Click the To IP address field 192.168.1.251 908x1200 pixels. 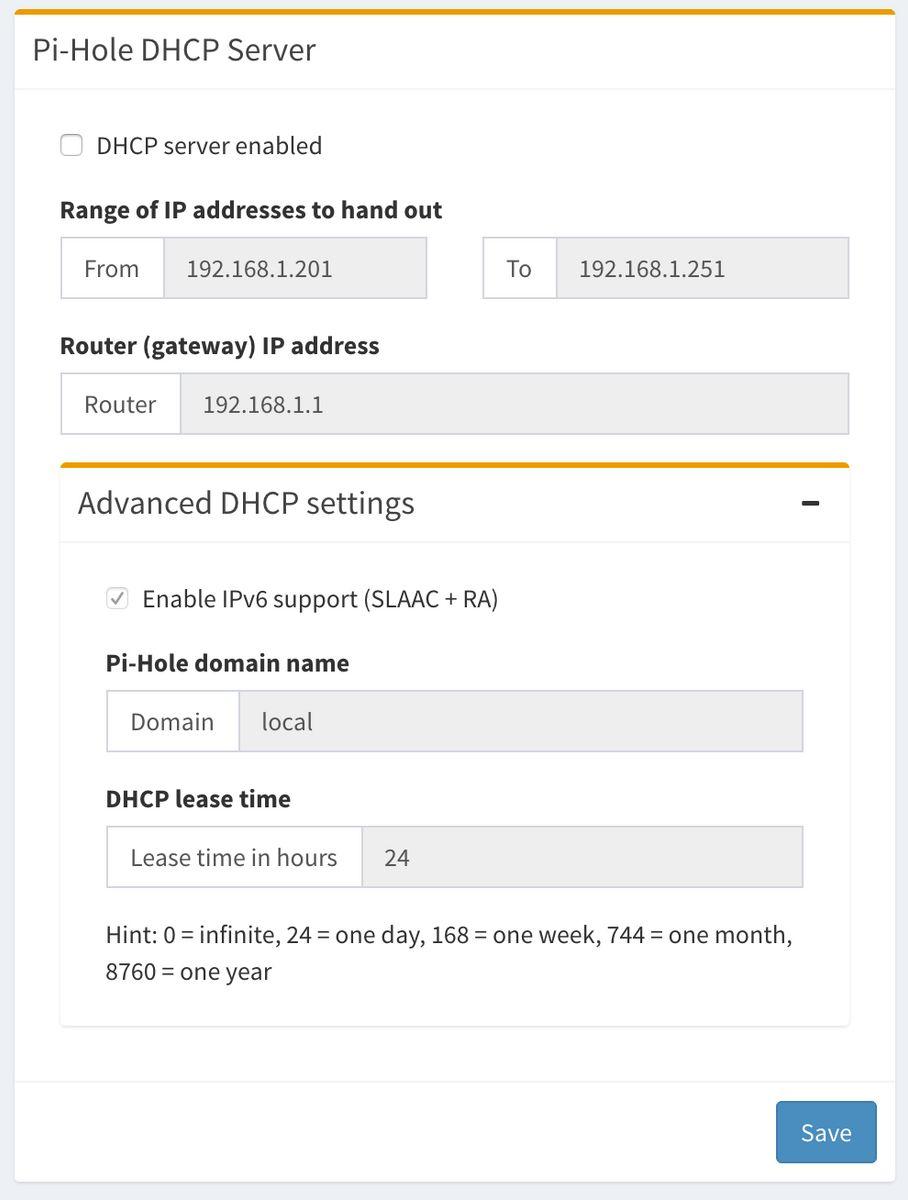(702, 268)
